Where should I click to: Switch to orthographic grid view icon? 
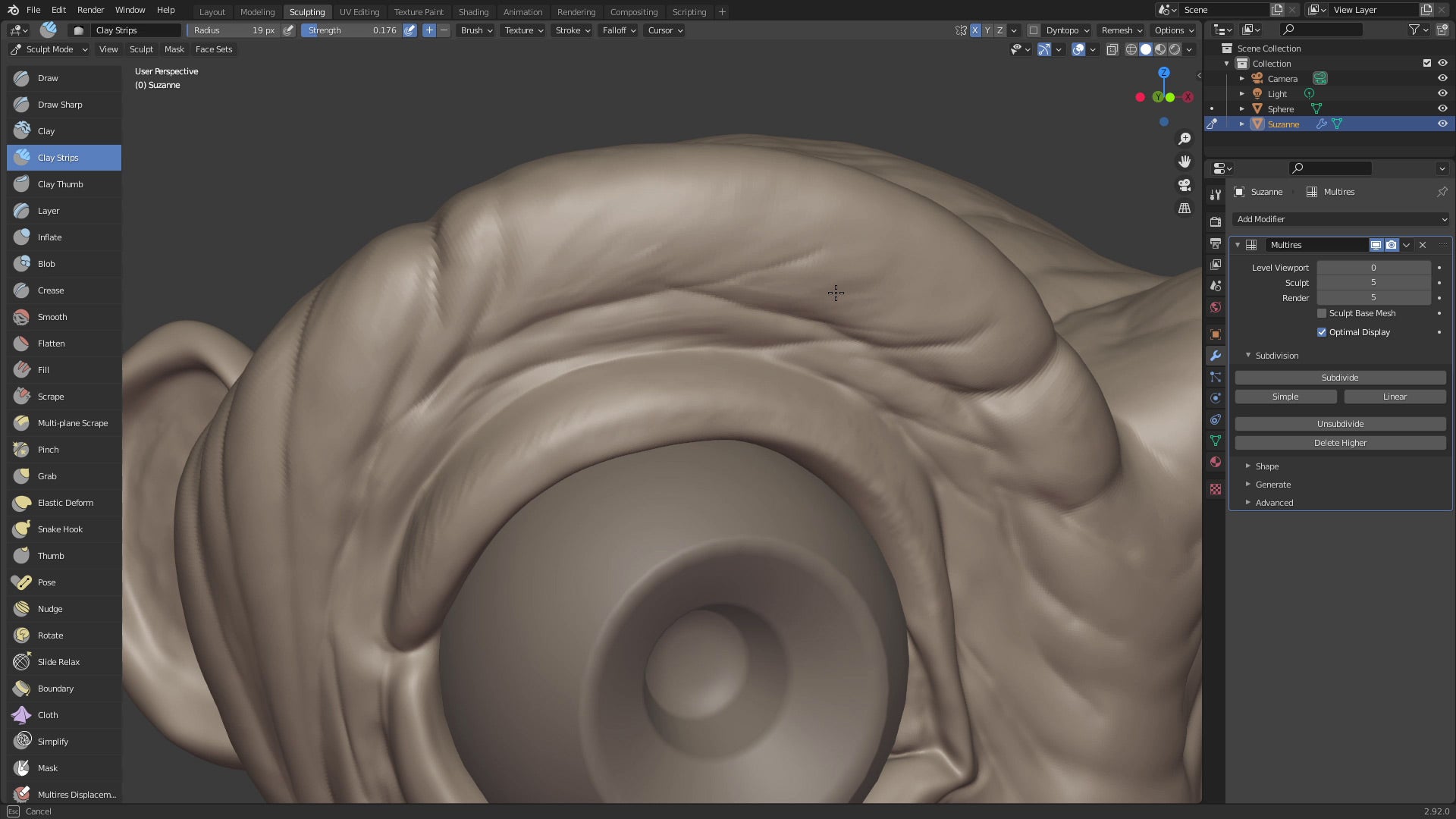[x=1185, y=208]
